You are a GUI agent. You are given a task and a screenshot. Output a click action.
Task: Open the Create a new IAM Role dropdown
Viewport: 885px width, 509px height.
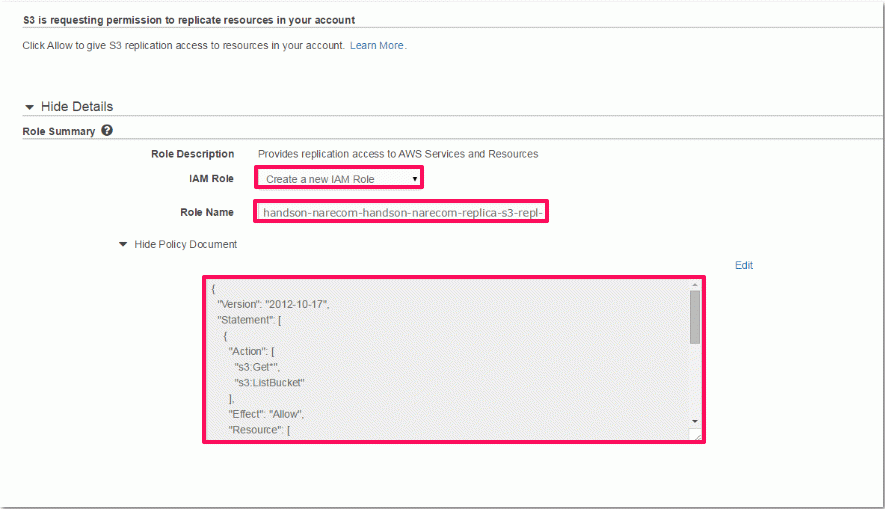[339, 179]
